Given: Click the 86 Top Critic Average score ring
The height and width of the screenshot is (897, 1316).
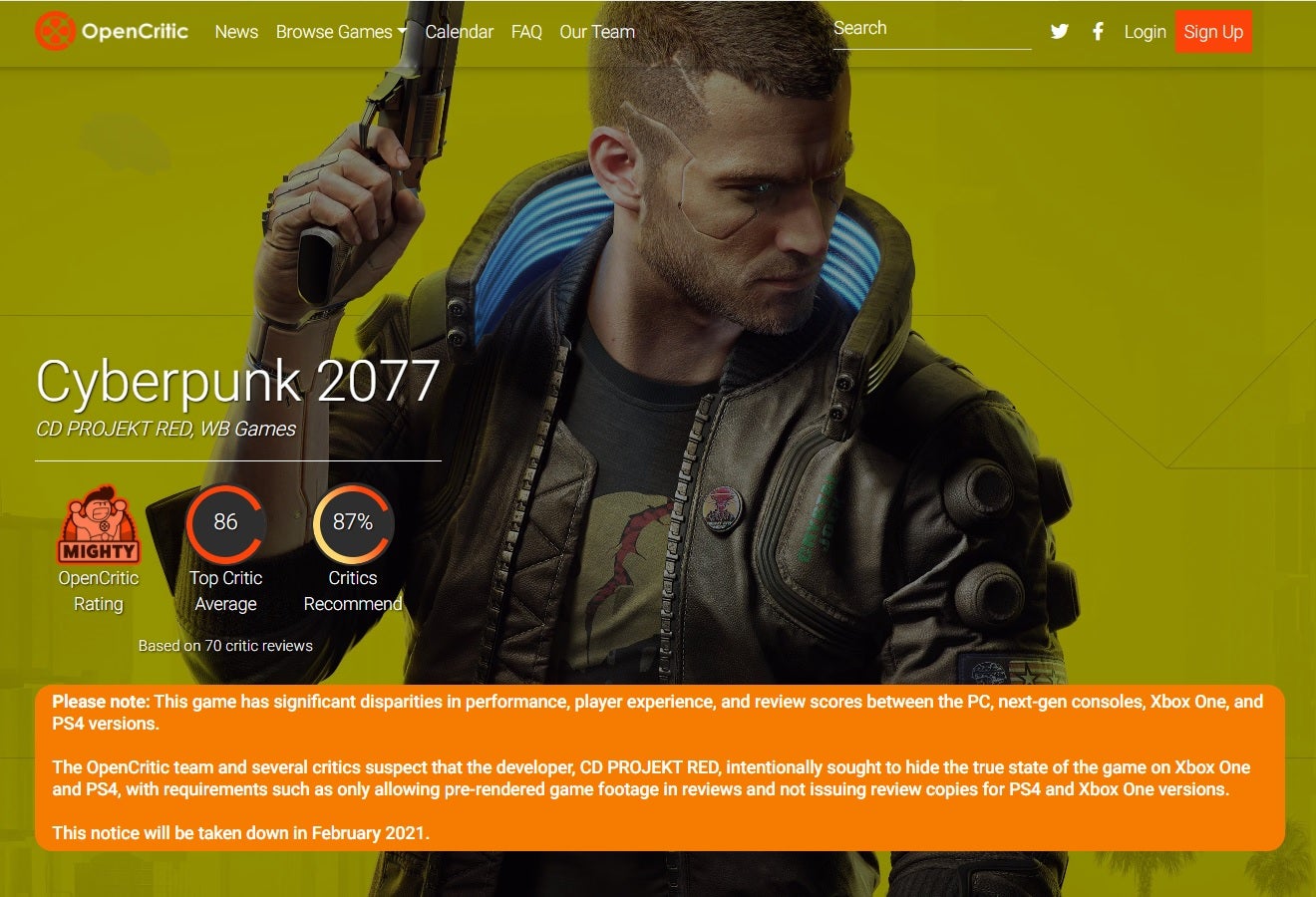Looking at the screenshot, I should (225, 523).
